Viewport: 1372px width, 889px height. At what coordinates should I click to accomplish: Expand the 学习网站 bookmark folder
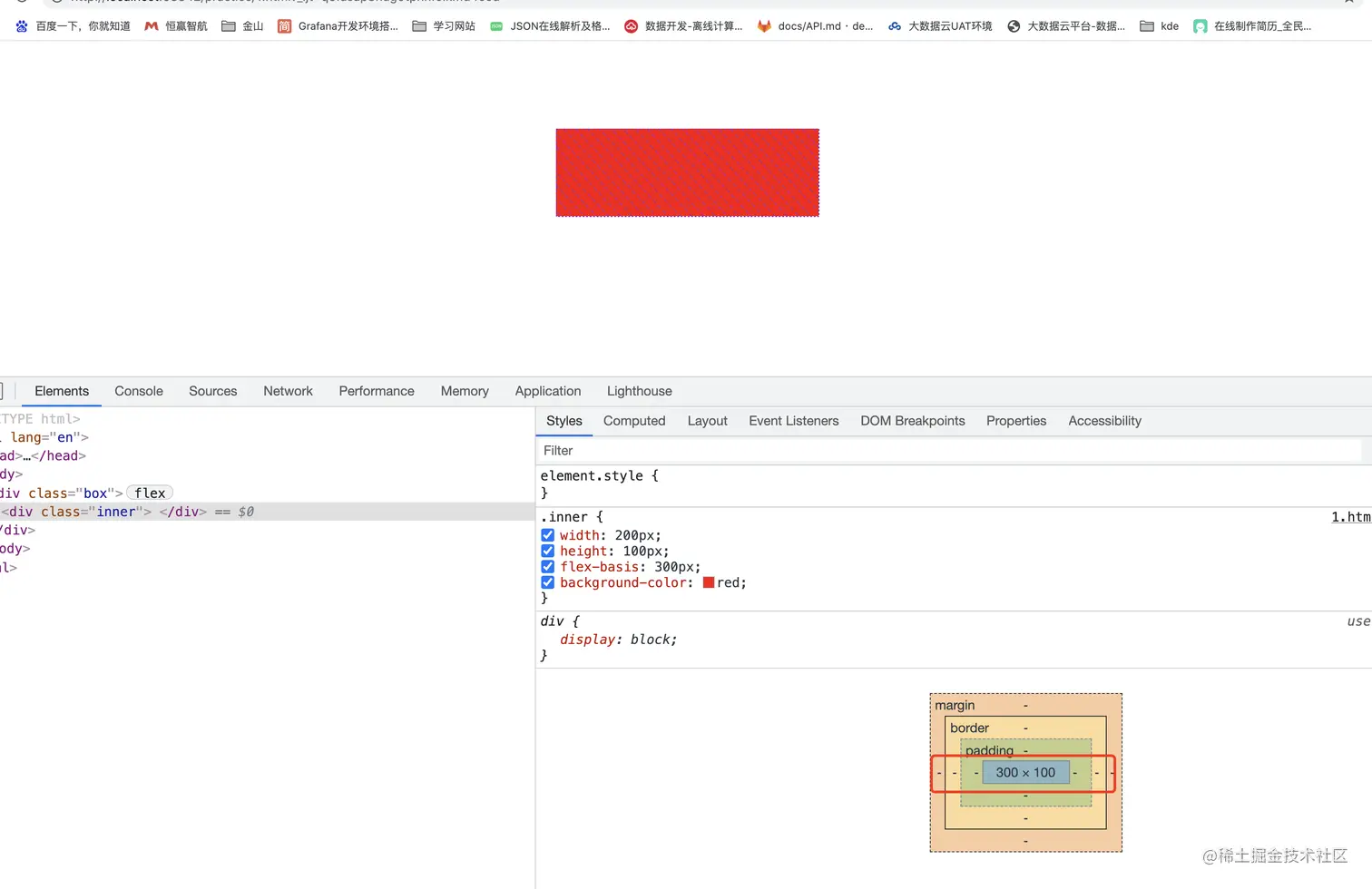(444, 26)
